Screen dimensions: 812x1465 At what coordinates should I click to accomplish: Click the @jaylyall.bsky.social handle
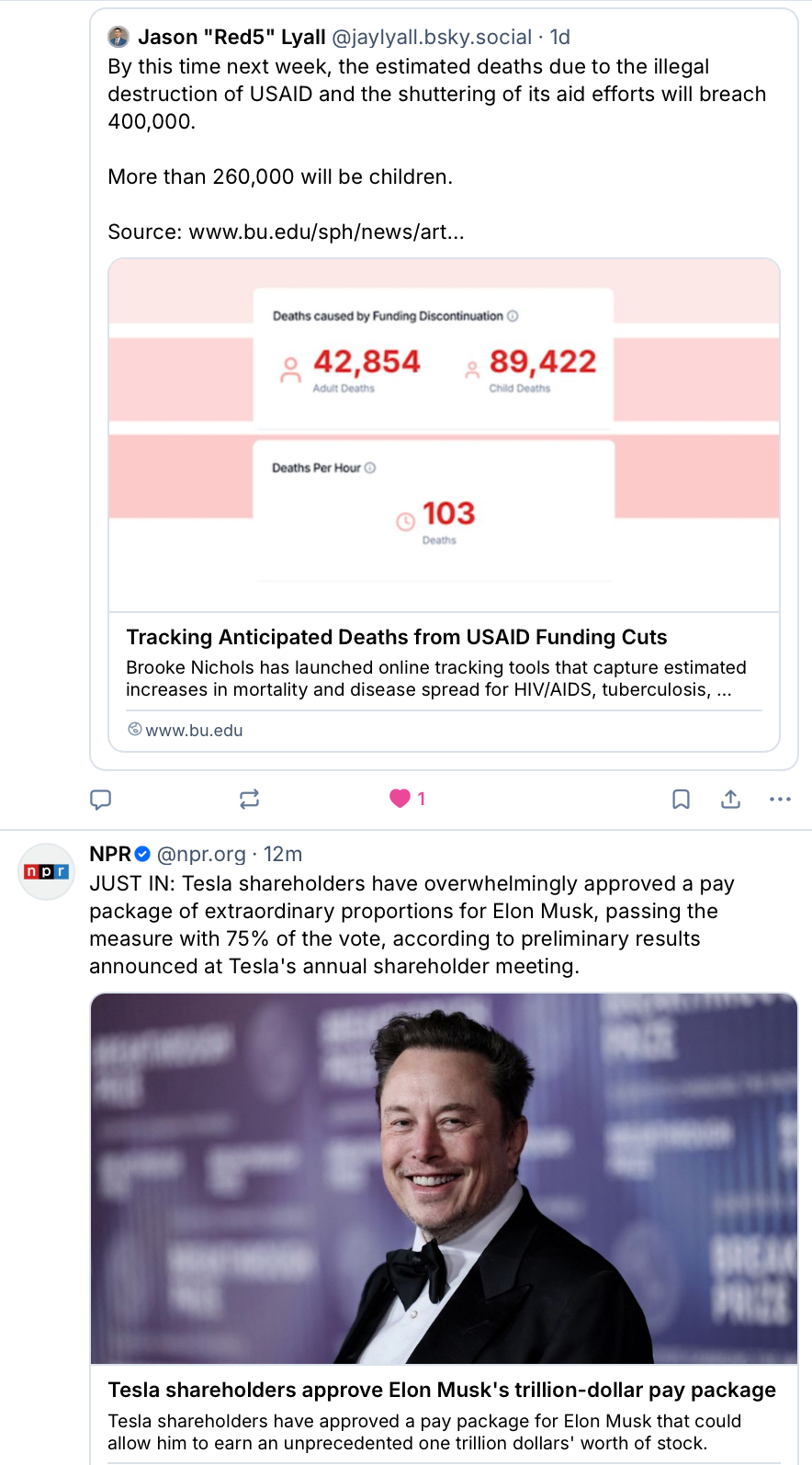pyautogui.click(x=431, y=37)
